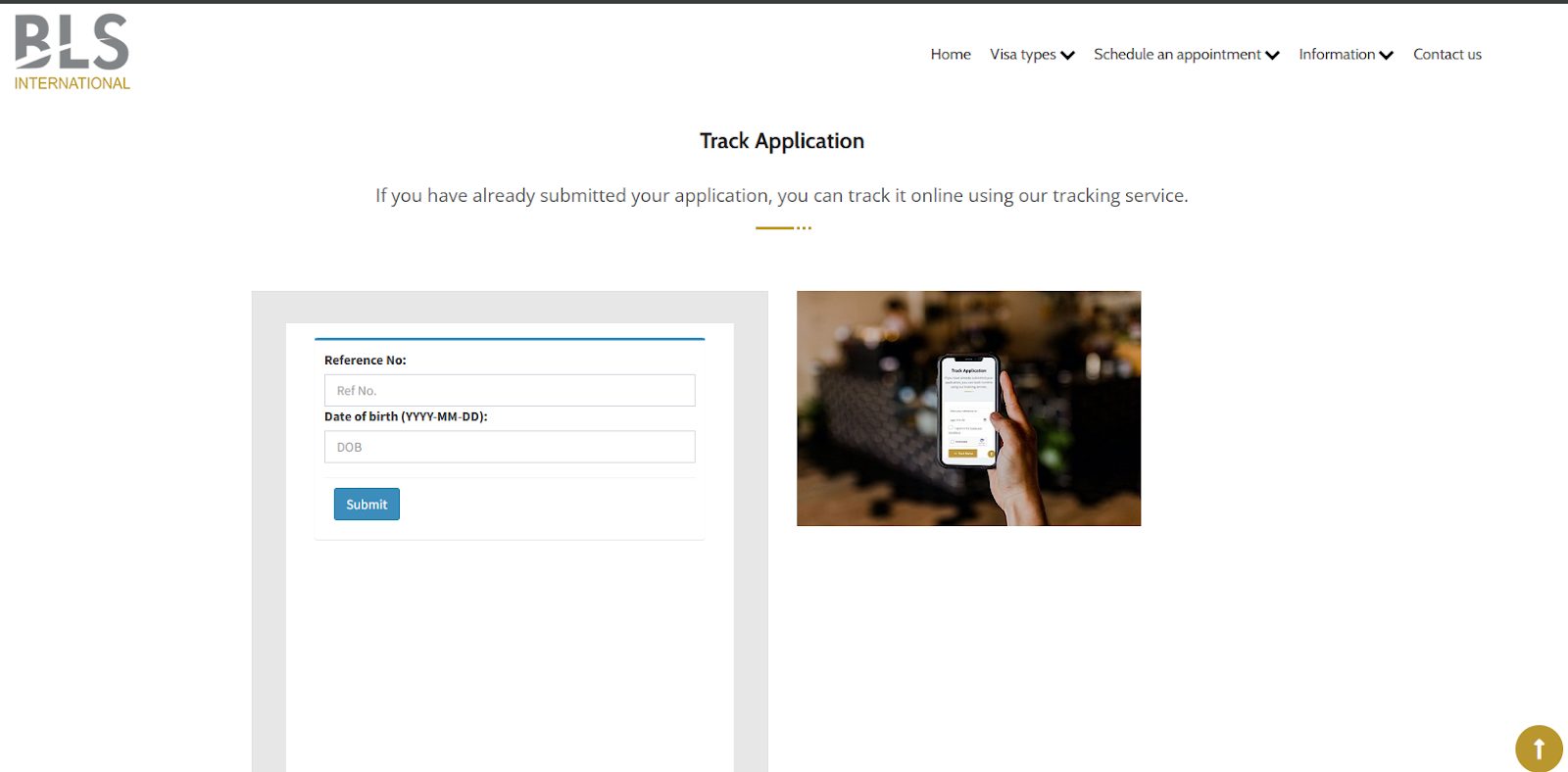1568x772 pixels.
Task: Focus the Reference No input field
Action: point(510,390)
